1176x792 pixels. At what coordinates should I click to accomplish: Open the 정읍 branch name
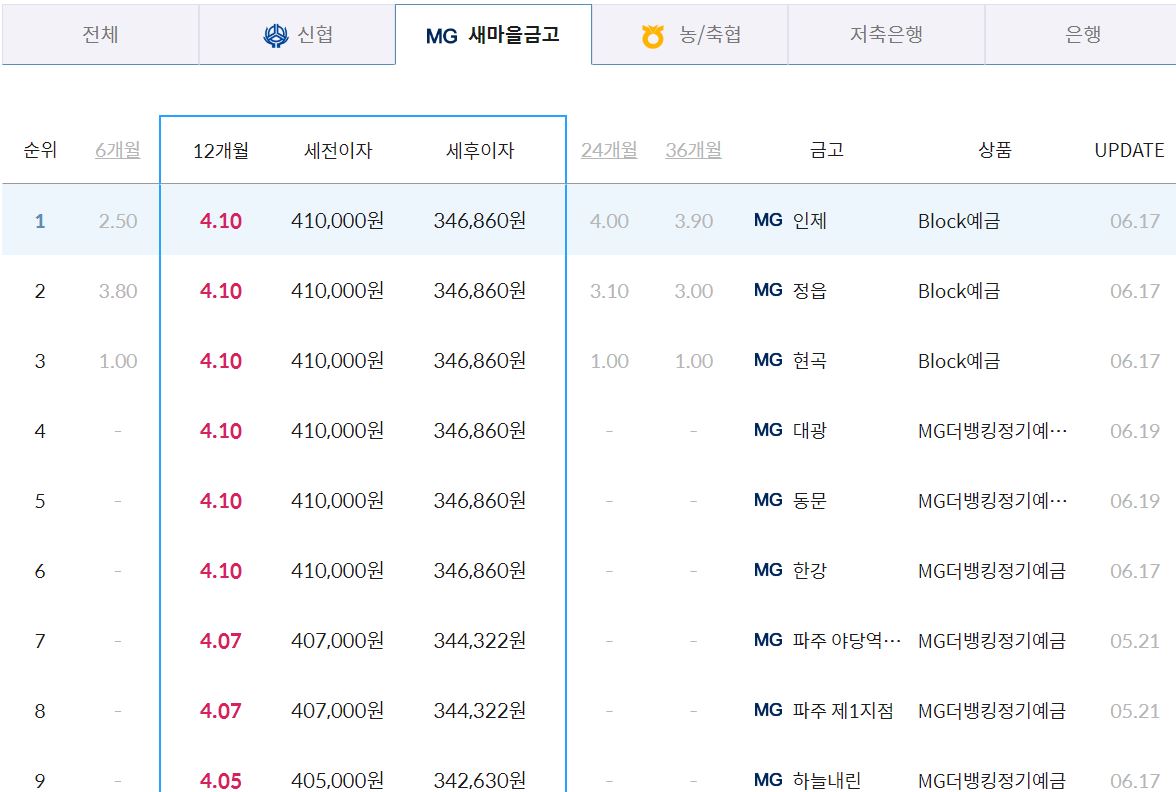pyautogui.click(x=809, y=290)
